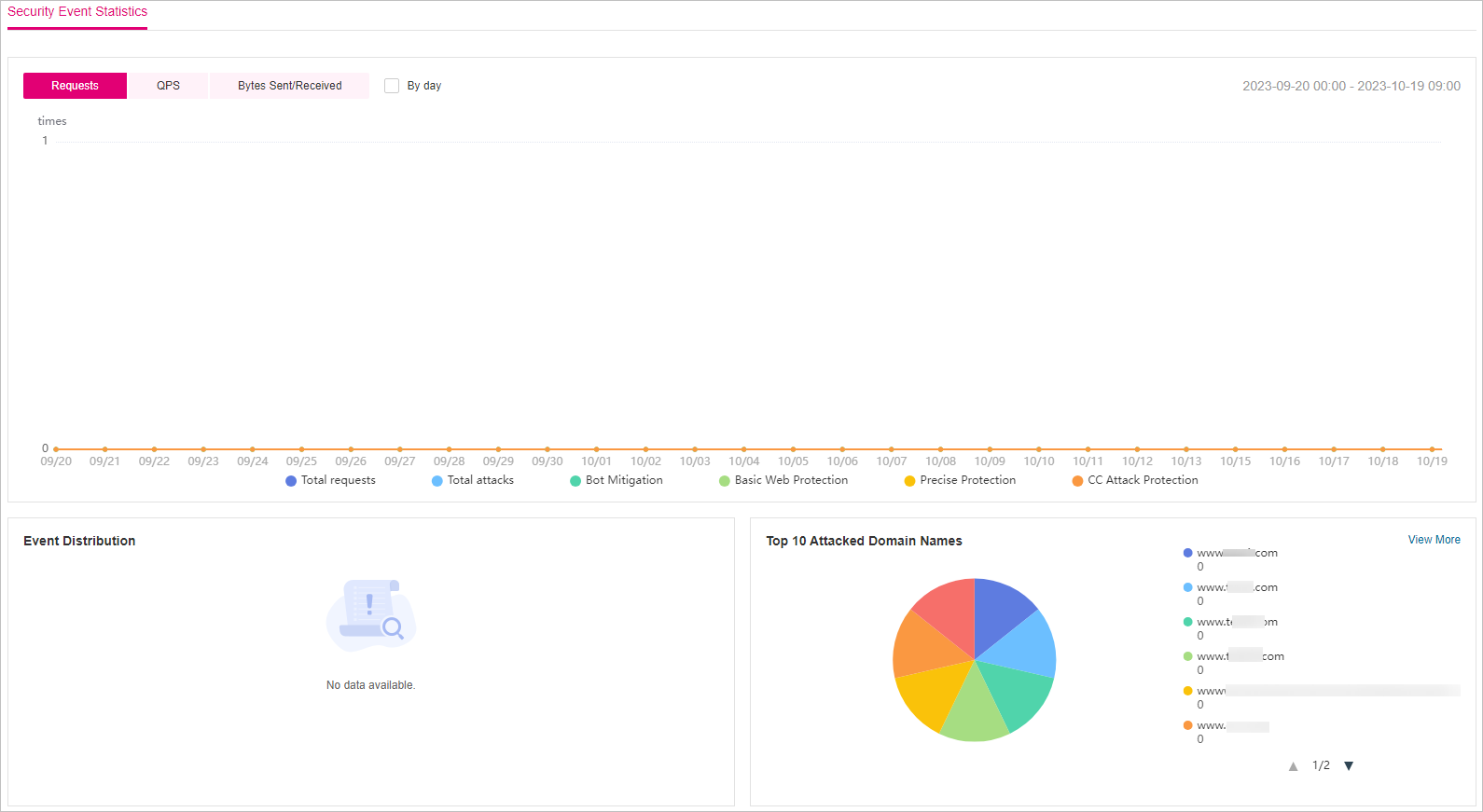Click the light blue pie slice
This screenshot has height=812, width=1483.
coord(1026,648)
